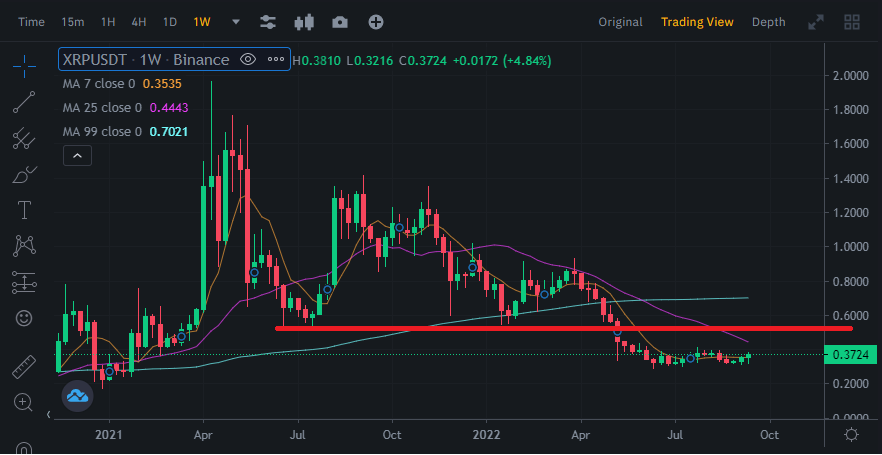
Task: Open the long position prediction tools
Action: (x=24, y=282)
